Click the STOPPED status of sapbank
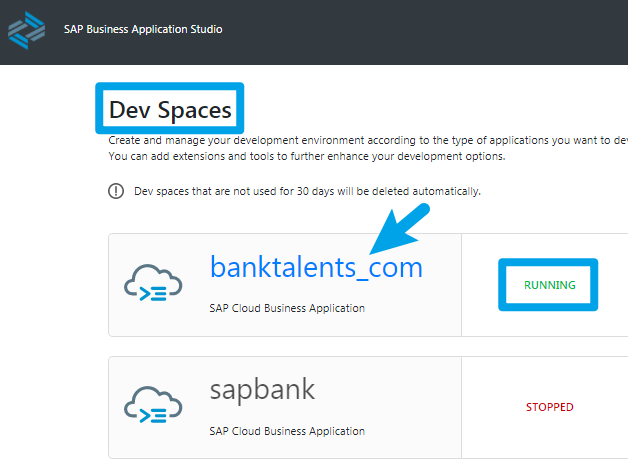The height and width of the screenshot is (469, 628). pos(550,407)
